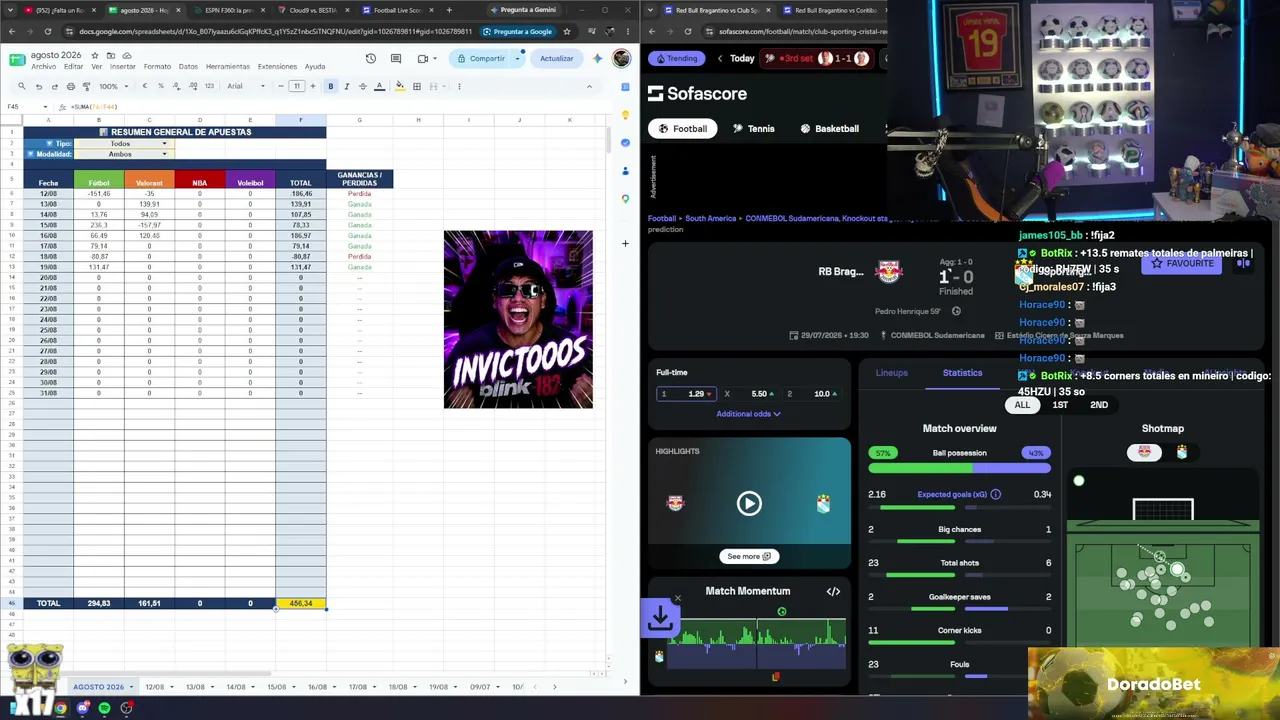This screenshot has width=1280, height=720.
Task: Click the Actualizar button
Action: (557, 58)
